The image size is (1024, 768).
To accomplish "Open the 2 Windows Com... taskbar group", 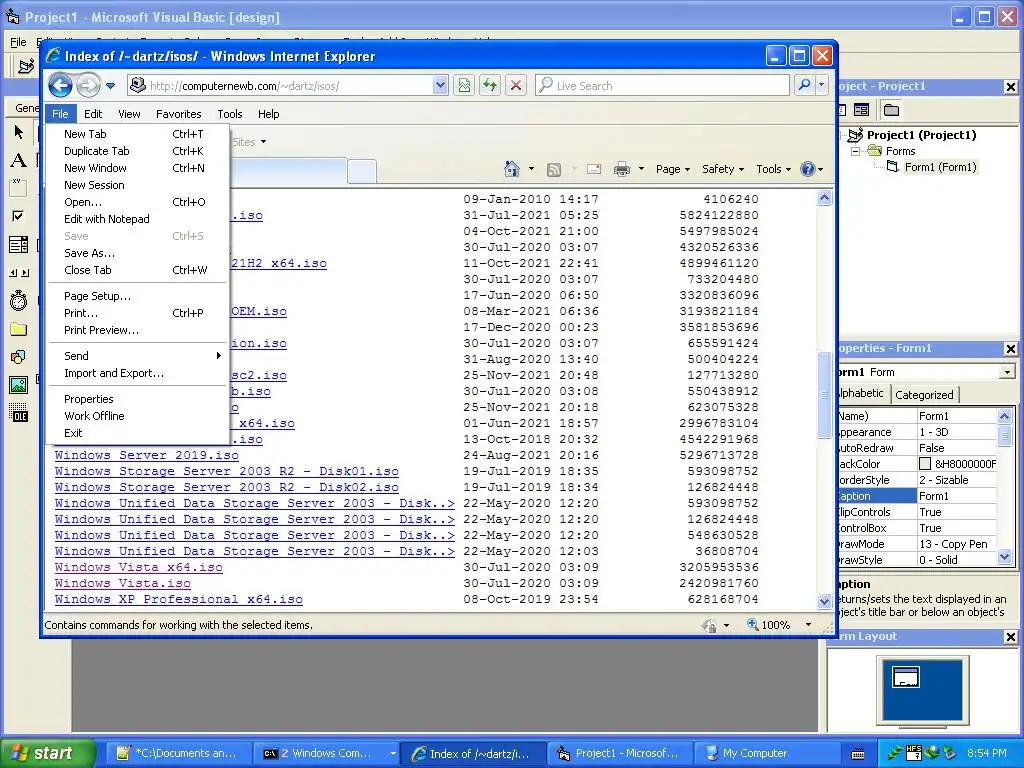I will point(327,753).
